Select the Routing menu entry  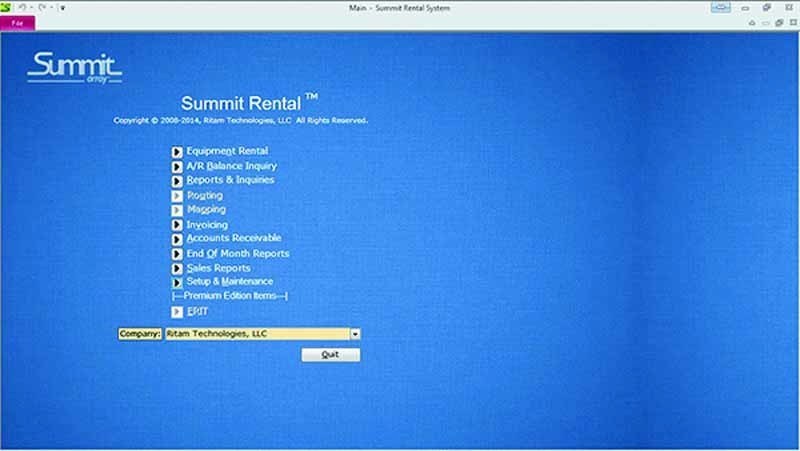point(205,195)
